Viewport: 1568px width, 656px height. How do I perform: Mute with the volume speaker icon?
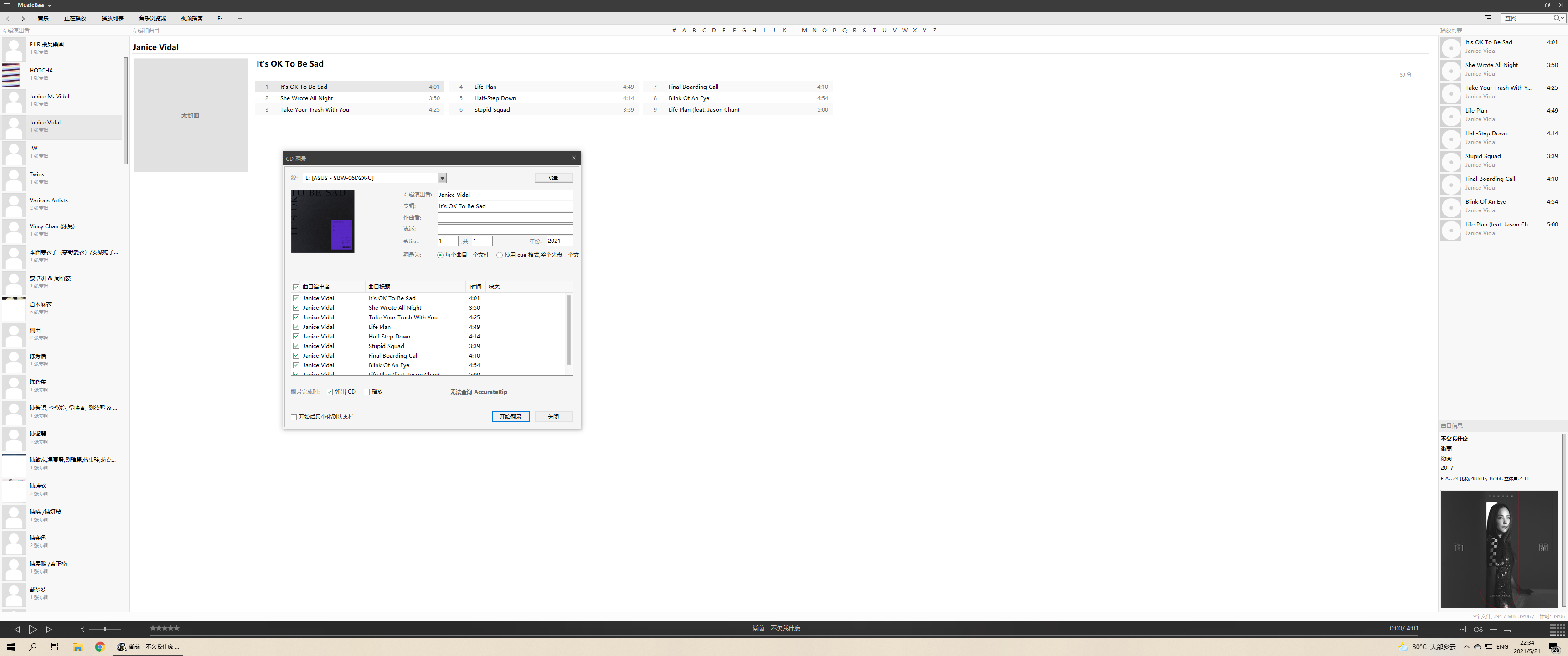pos(83,629)
